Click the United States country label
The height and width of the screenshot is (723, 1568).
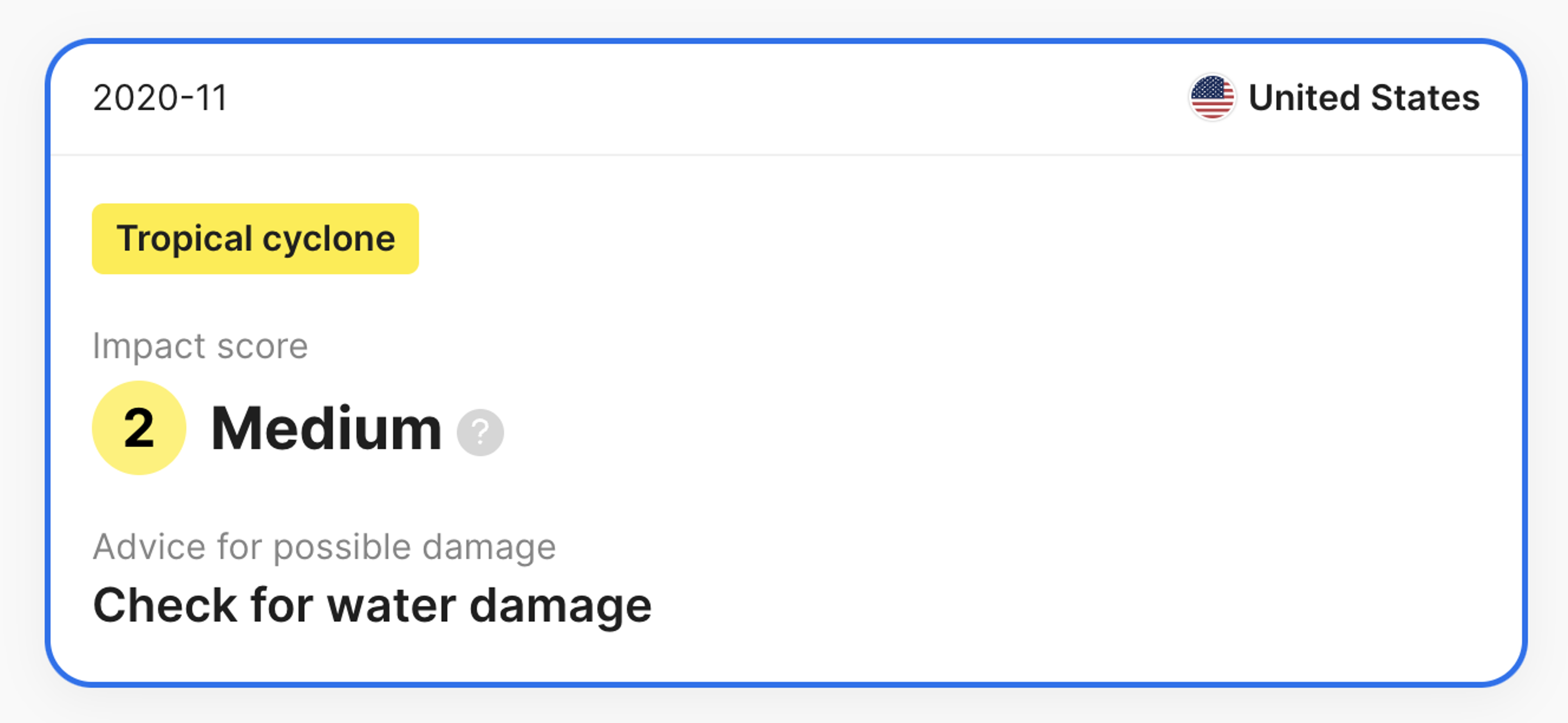click(x=1364, y=98)
